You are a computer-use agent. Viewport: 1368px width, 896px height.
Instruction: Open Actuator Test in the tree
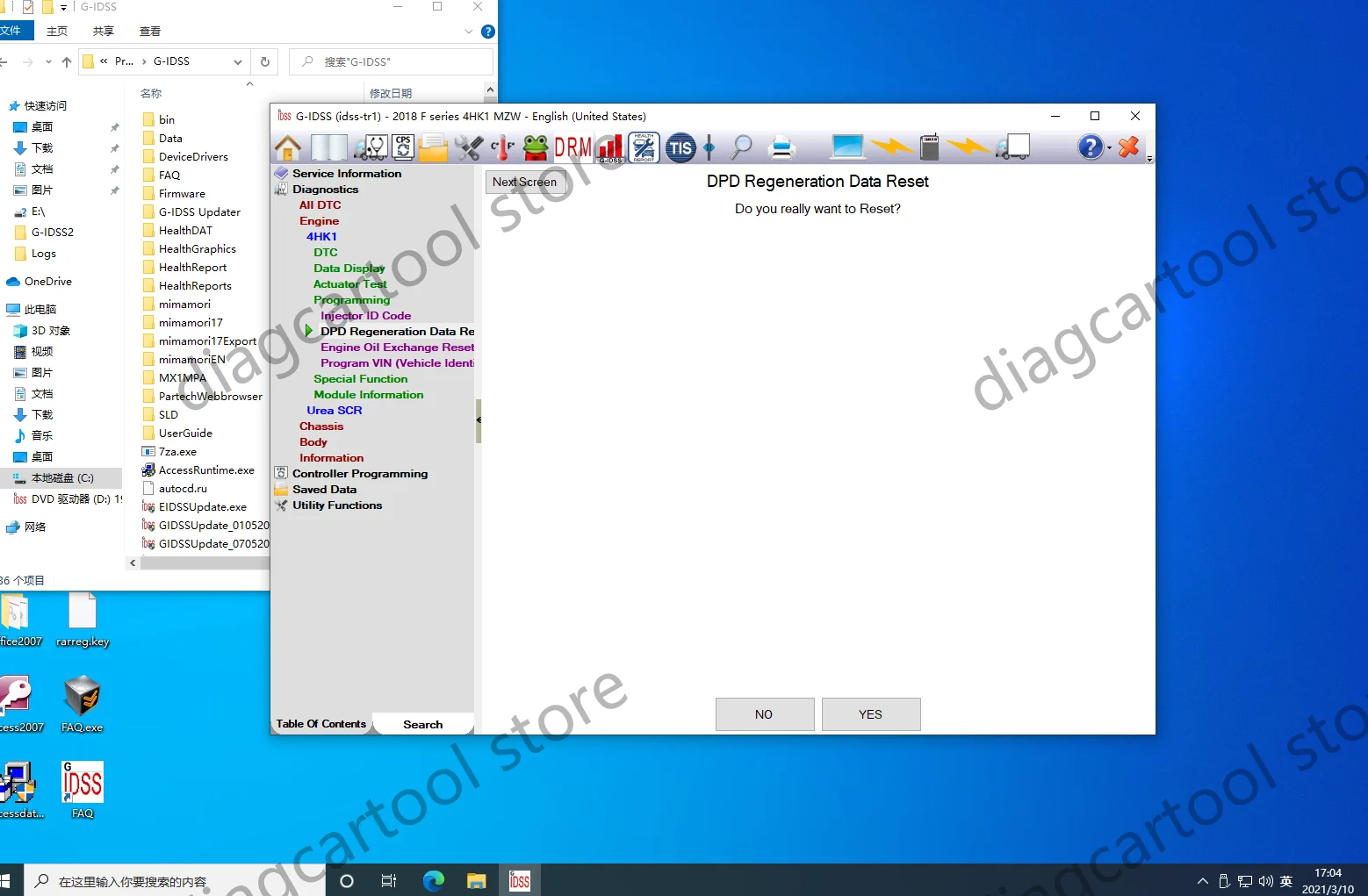350,284
